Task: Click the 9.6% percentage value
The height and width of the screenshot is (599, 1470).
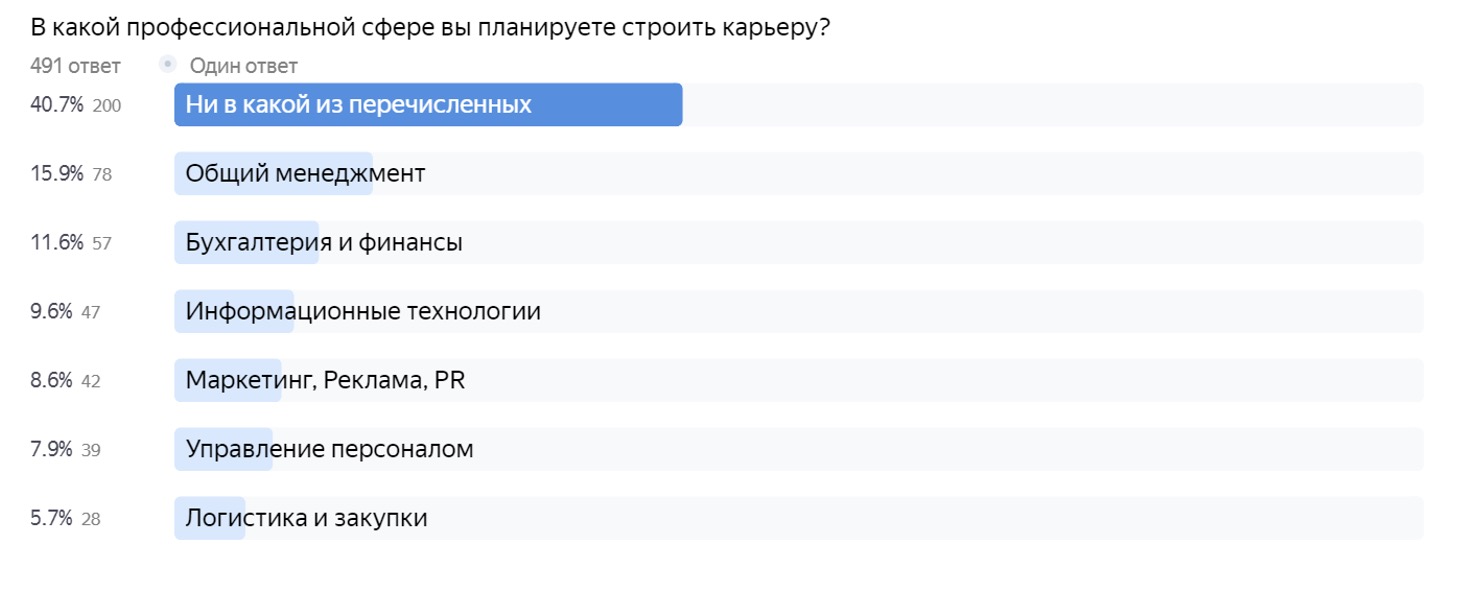Action: (x=52, y=312)
